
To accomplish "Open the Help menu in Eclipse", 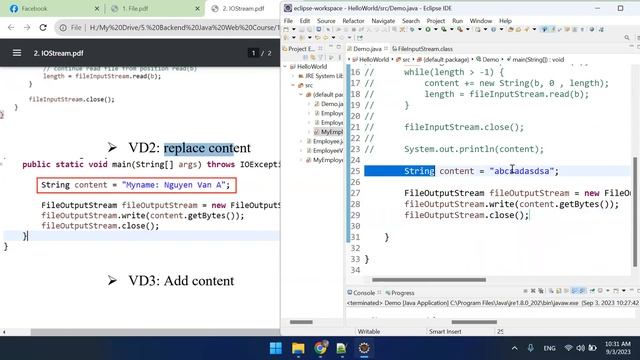I will [505, 21].
